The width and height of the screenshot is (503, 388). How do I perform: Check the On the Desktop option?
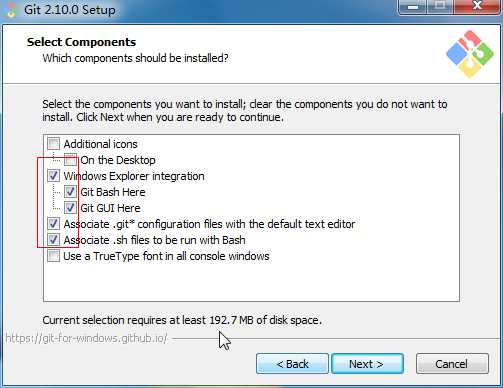(70, 160)
